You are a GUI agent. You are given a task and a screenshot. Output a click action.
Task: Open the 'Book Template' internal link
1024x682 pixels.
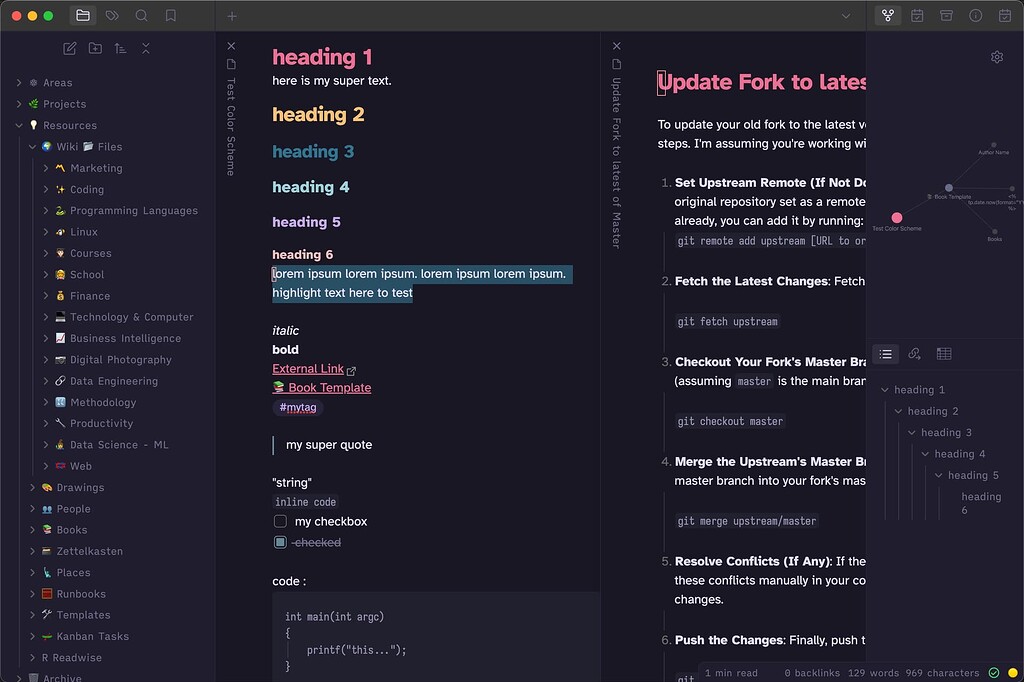tap(329, 388)
